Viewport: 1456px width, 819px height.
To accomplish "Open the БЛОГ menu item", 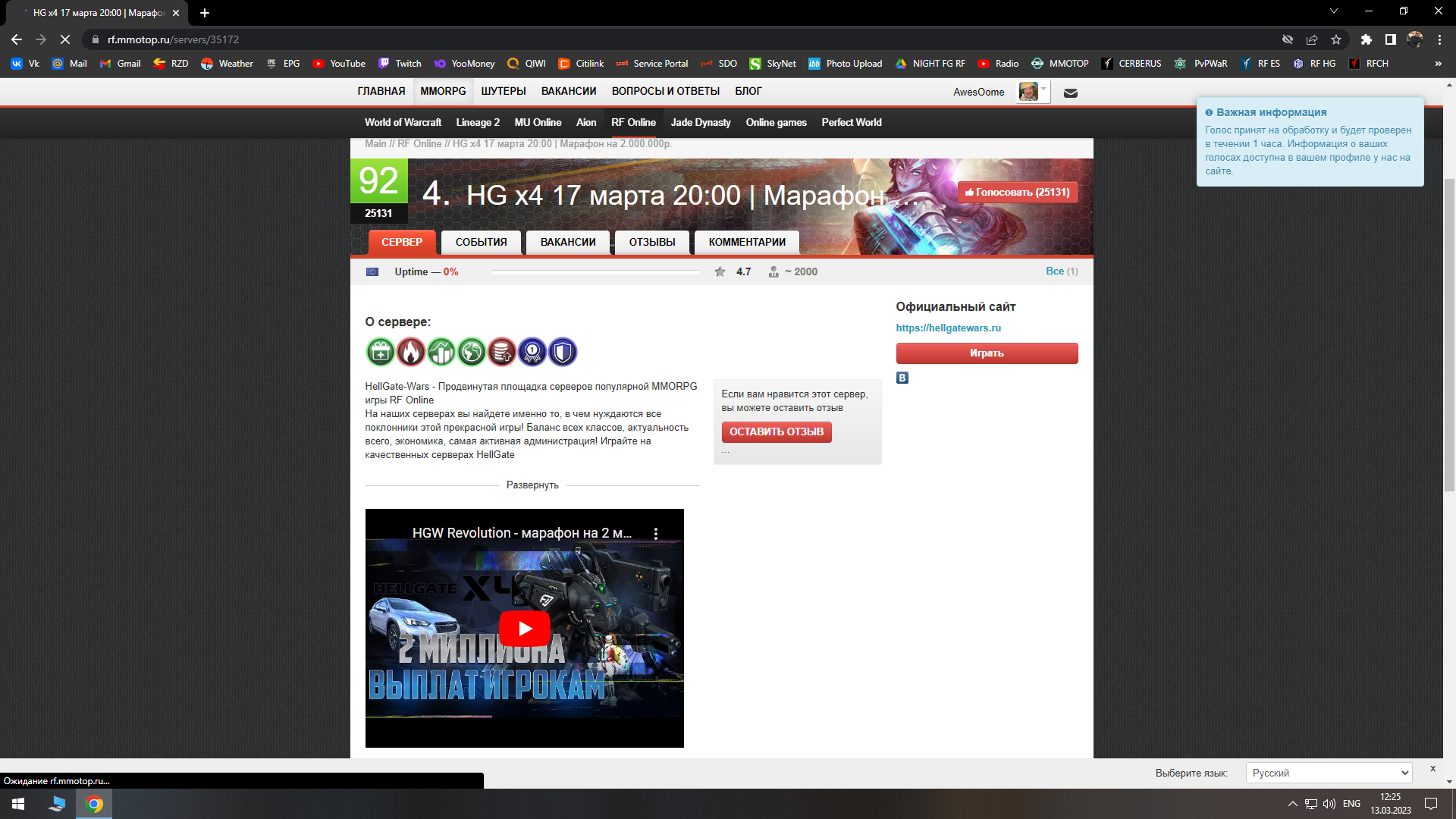I will click(x=748, y=91).
